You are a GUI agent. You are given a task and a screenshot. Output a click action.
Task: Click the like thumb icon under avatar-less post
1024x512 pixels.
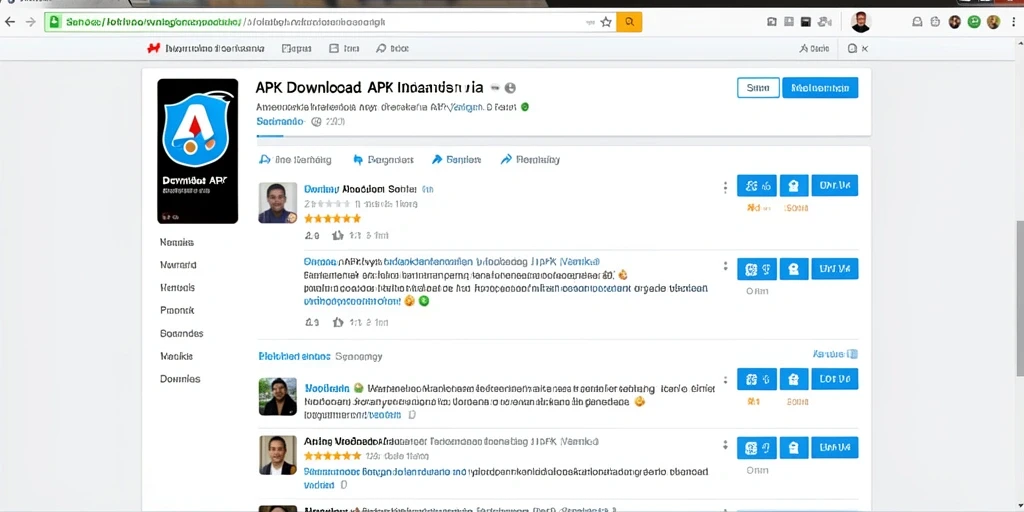(x=338, y=322)
